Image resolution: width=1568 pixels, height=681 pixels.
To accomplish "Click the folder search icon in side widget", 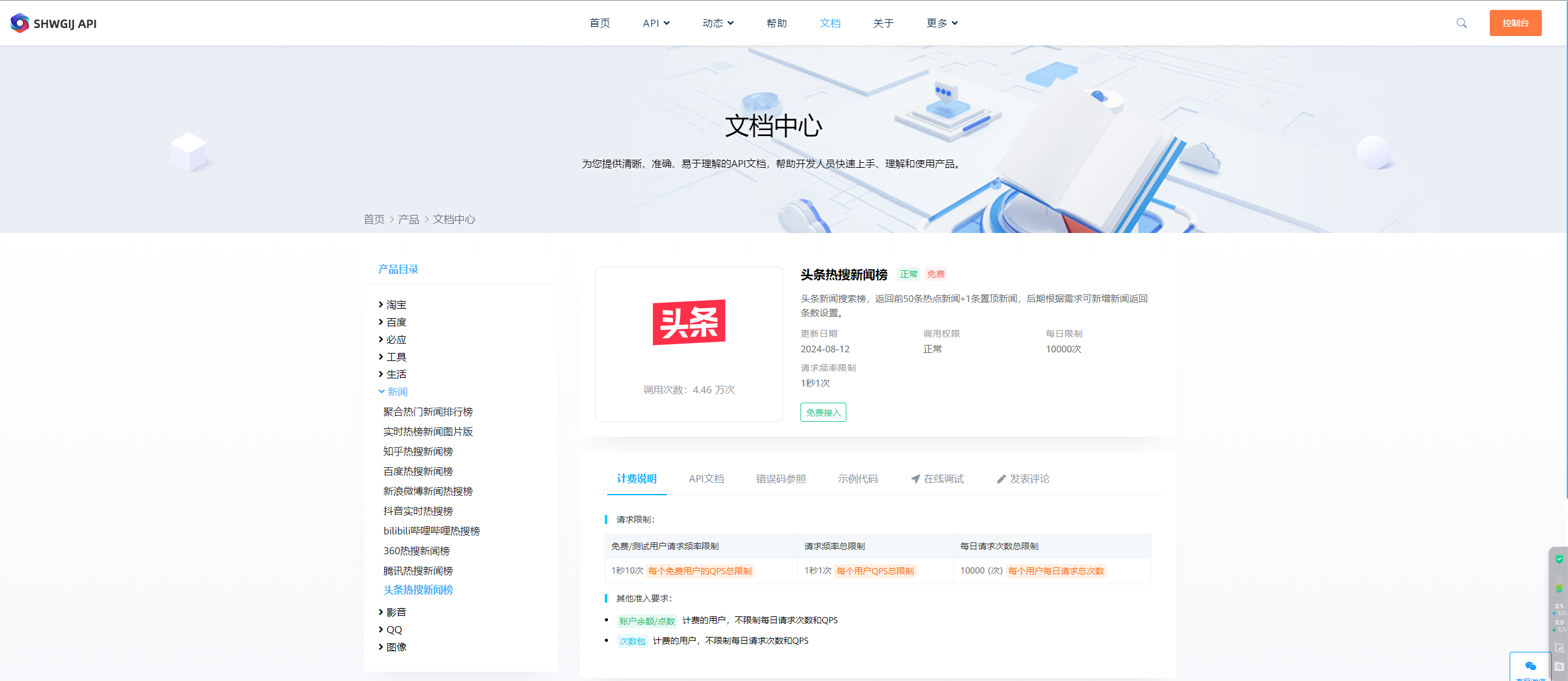I will (1559, 667).
